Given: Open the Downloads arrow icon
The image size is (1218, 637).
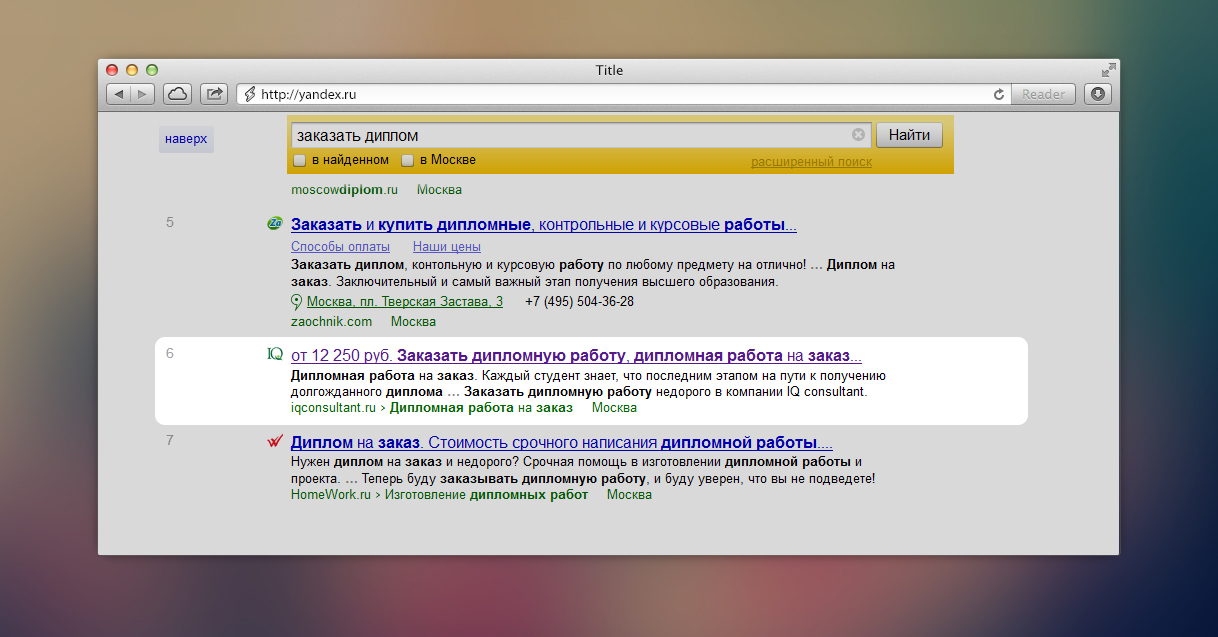Looking at the screenshot, I should (1098, 94).
